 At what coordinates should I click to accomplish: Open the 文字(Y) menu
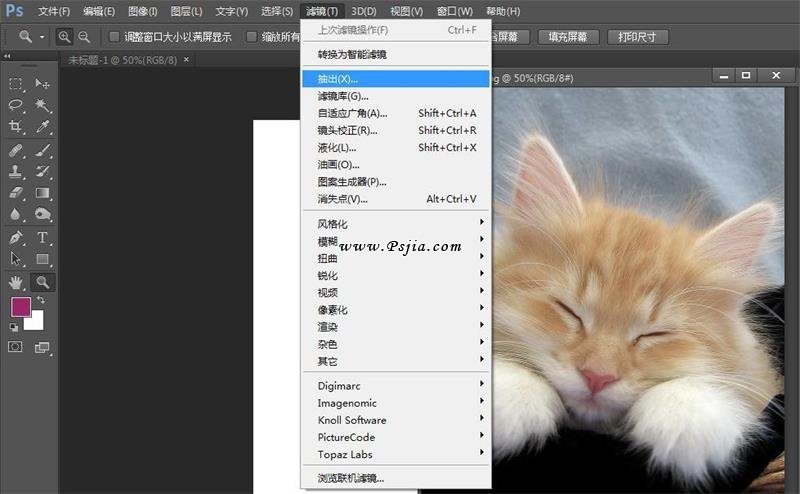point(231,11)
